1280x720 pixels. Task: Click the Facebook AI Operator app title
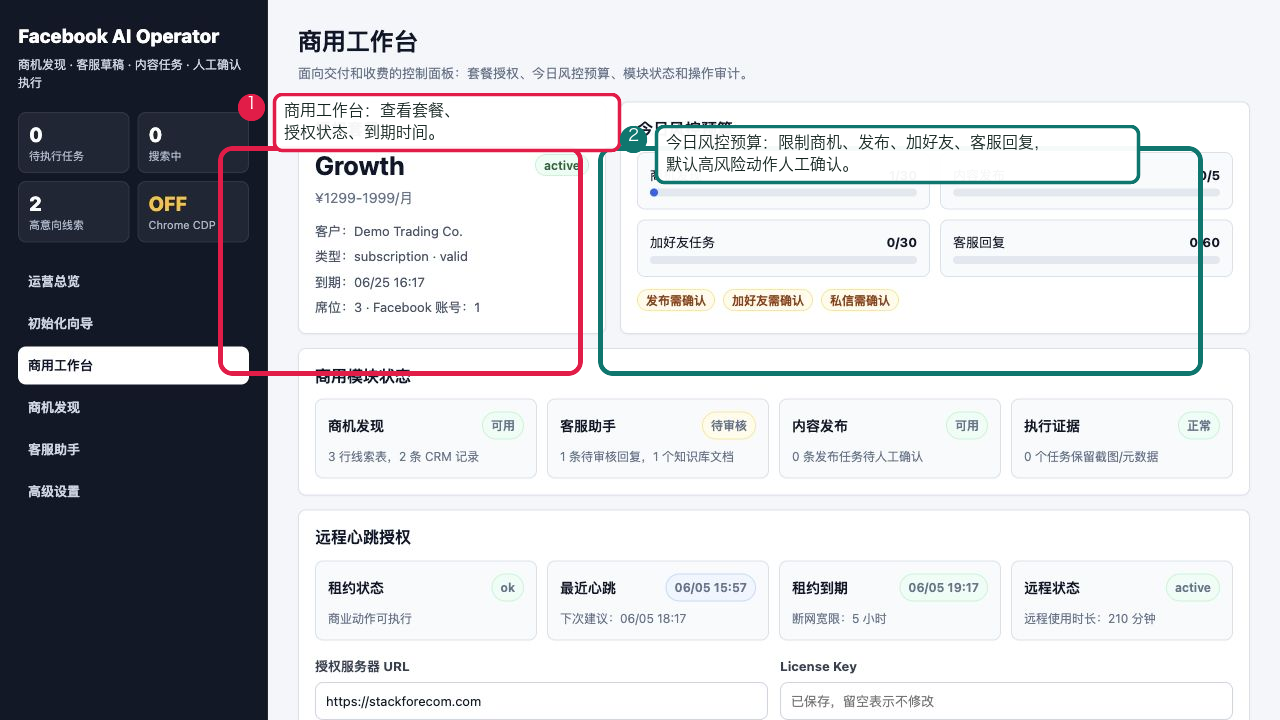click(118, 37)
